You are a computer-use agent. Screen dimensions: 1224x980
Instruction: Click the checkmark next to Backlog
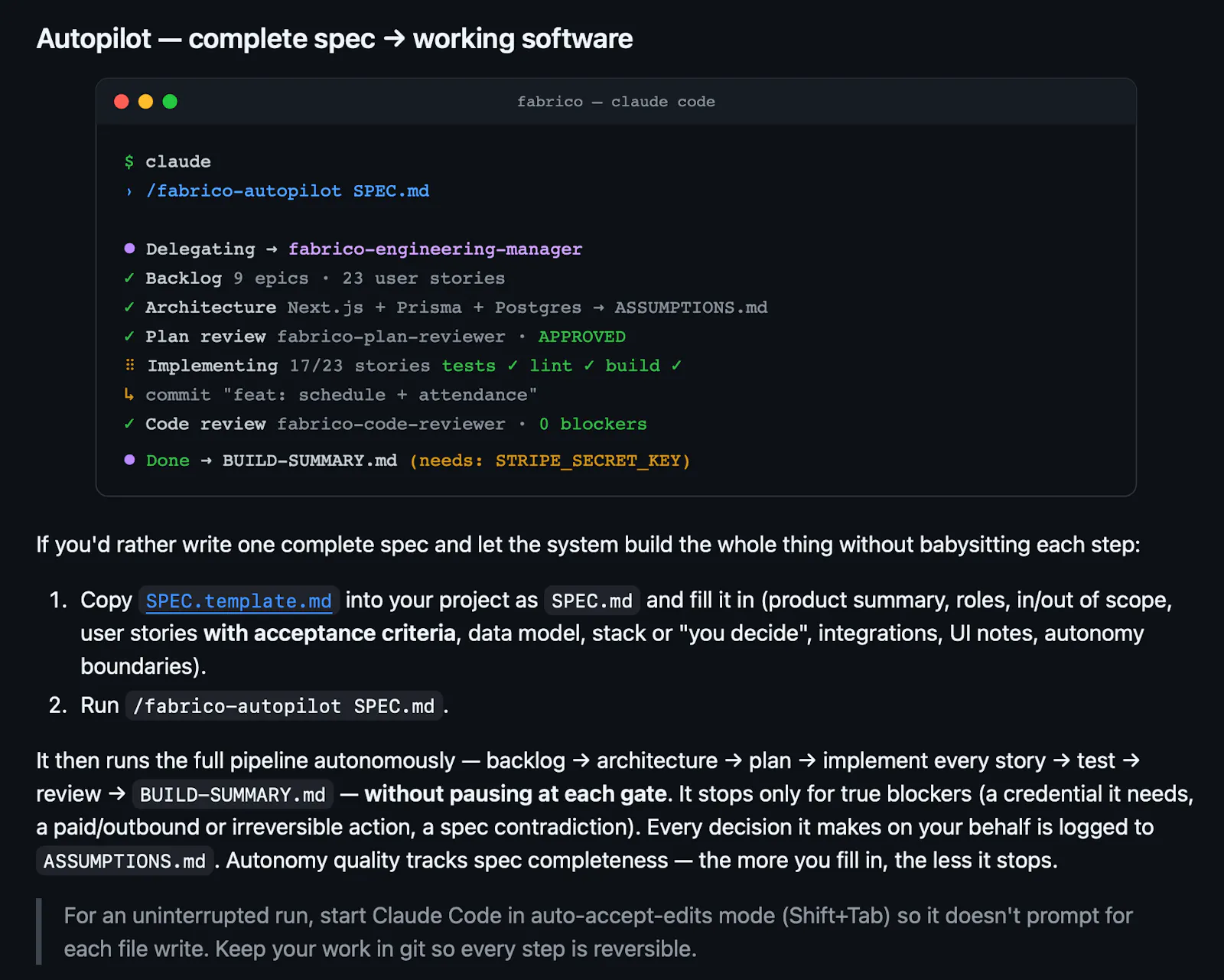click(x=129, y=278)
